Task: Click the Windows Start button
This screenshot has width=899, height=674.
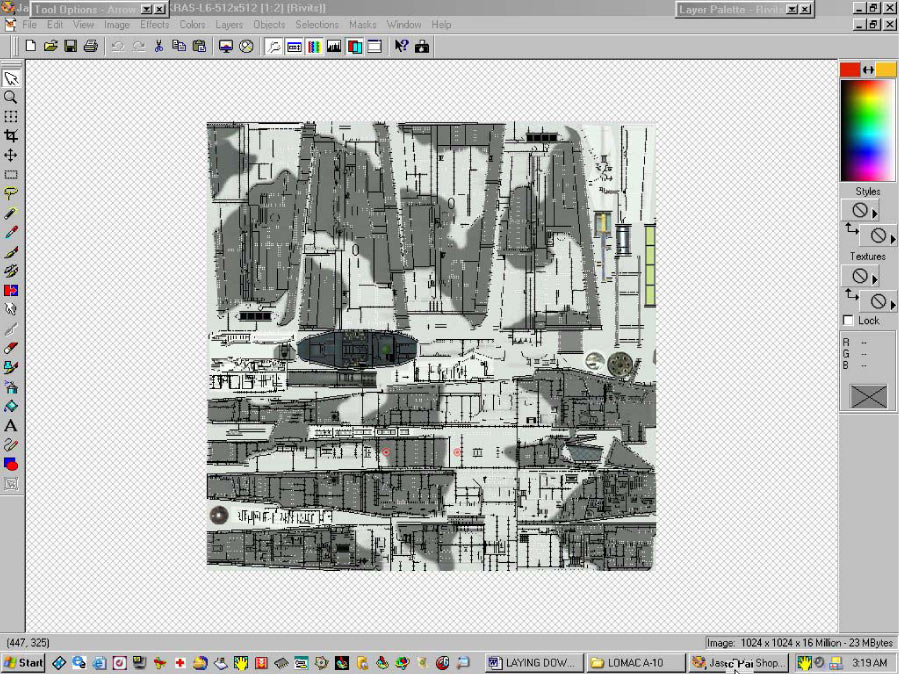Action: pos(24,663)
